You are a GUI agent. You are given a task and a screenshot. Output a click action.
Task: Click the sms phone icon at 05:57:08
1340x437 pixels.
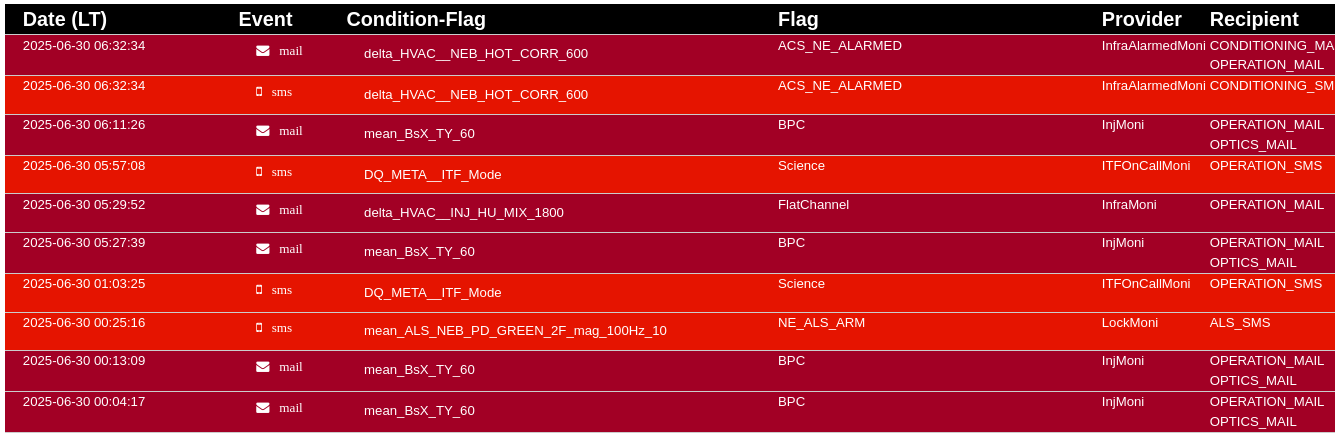(x=259, y=172)
